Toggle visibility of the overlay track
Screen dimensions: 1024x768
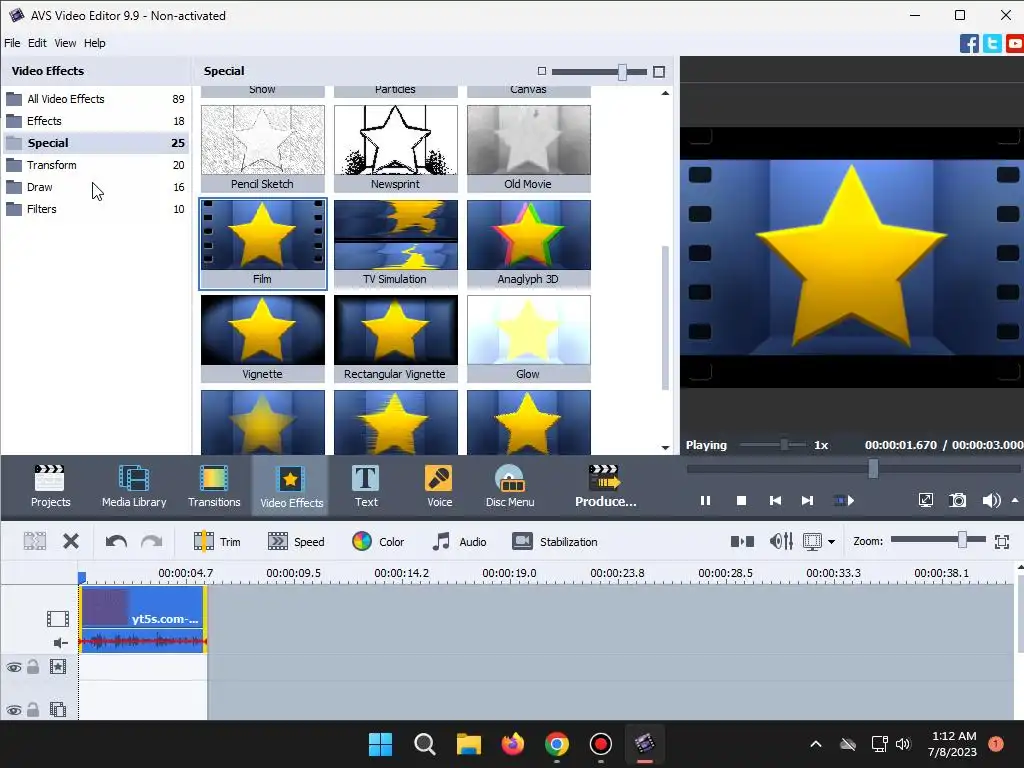(14, 710)
